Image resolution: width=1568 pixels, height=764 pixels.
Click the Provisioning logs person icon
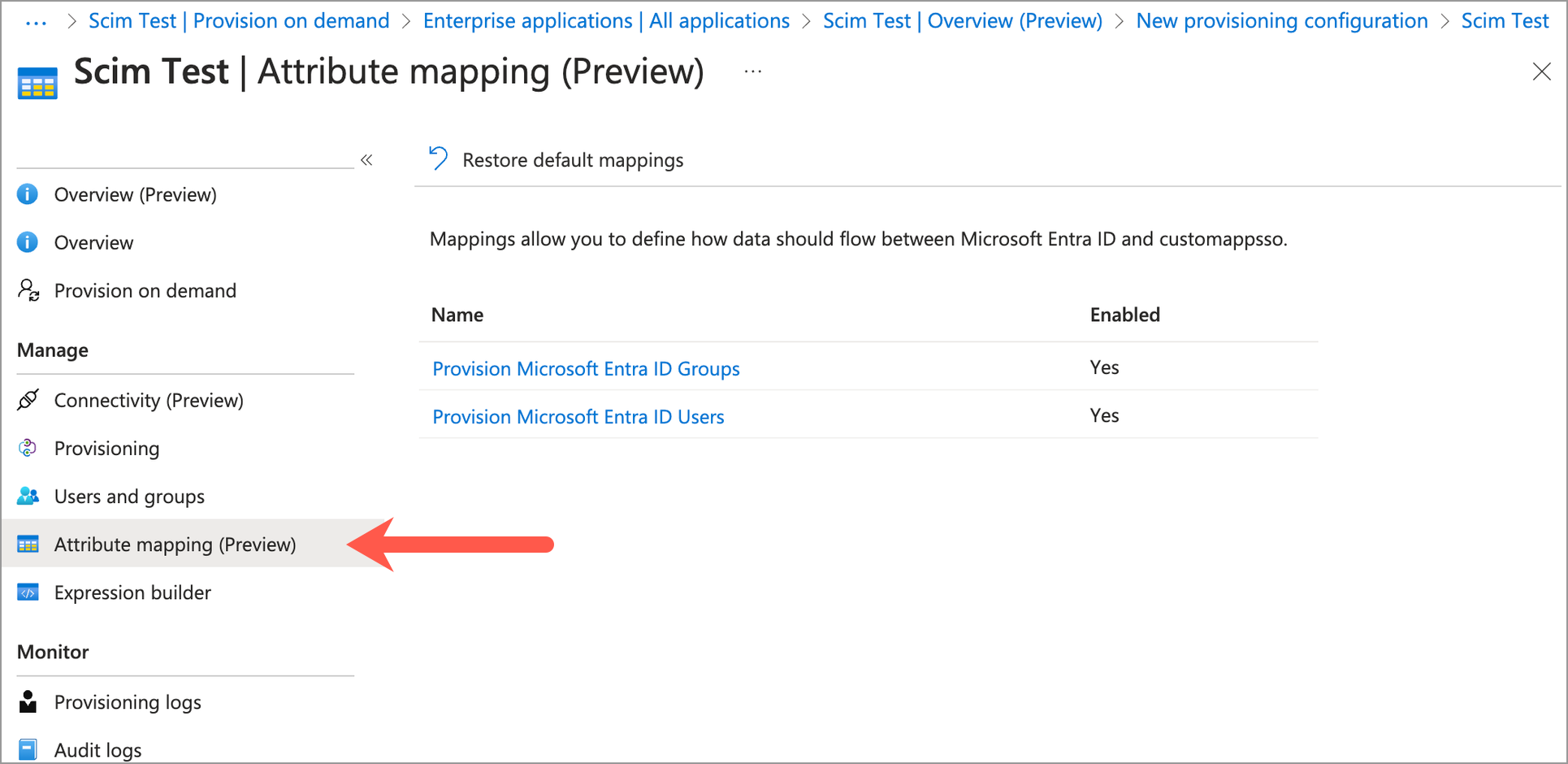click(28, 701)
